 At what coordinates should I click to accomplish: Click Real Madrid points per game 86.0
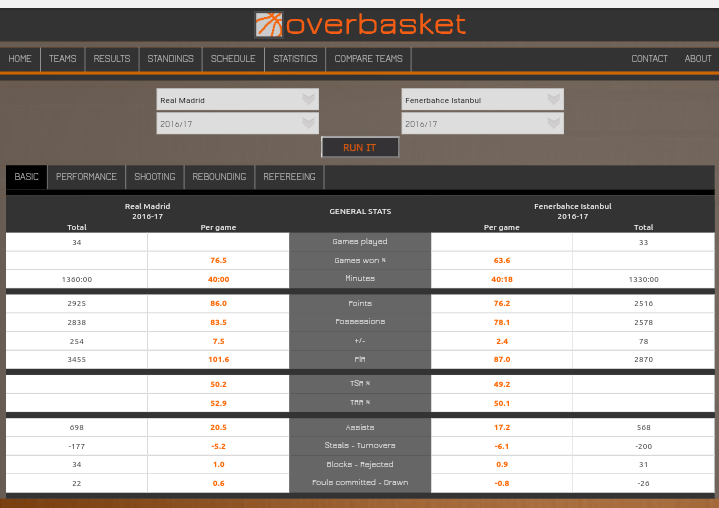tap(218, 304)
